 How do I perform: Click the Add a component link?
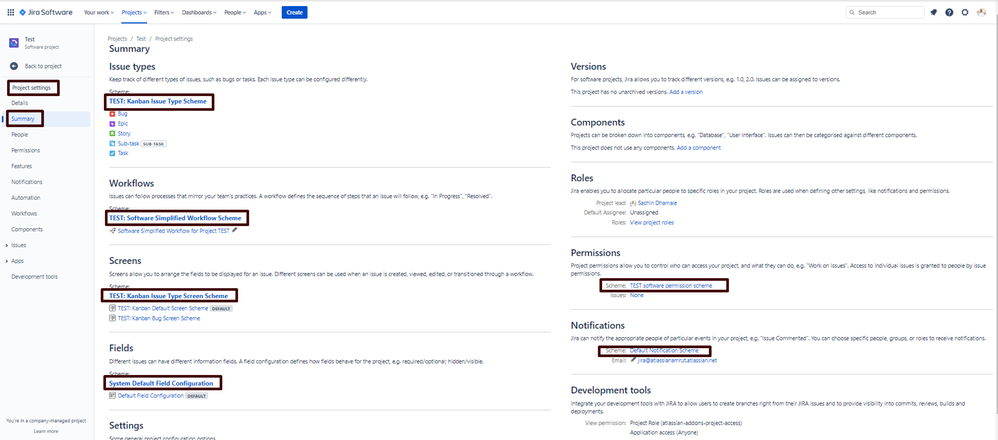[699, 148]
